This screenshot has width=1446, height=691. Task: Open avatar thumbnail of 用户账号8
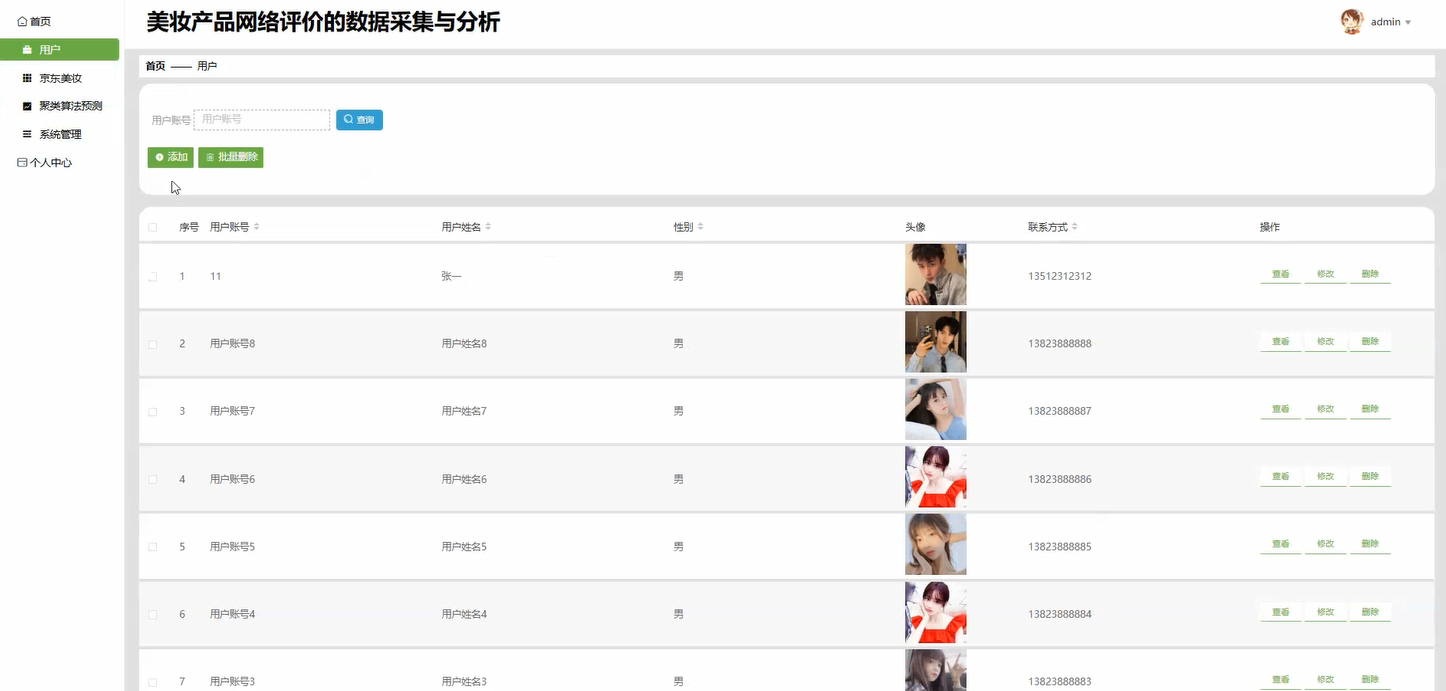pyautogui.click(x=936, y=342)
